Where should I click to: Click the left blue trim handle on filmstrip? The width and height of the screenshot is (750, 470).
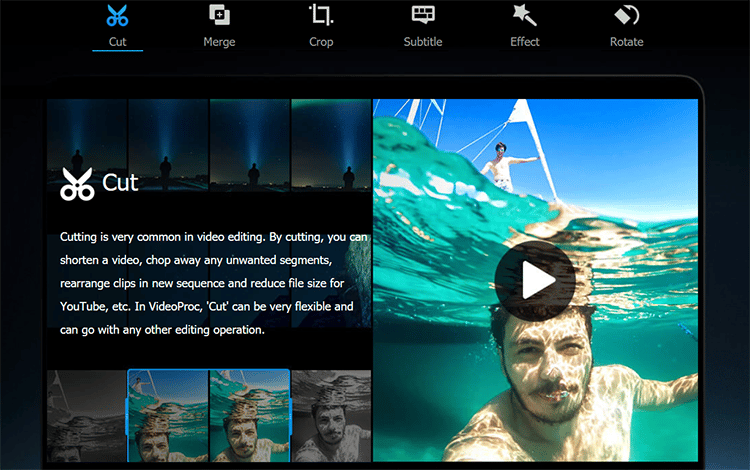pos(127,415)
